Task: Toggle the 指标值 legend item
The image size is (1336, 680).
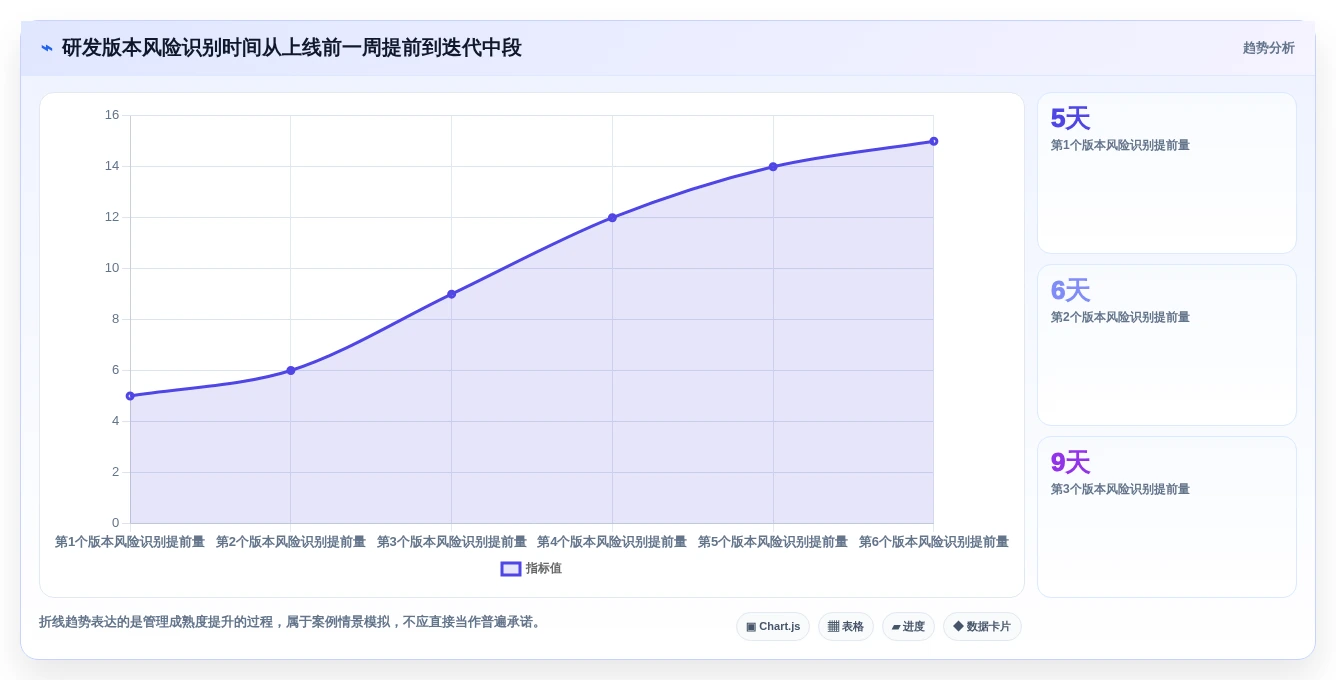Action: pyautogui.click(x=531, y=568)
